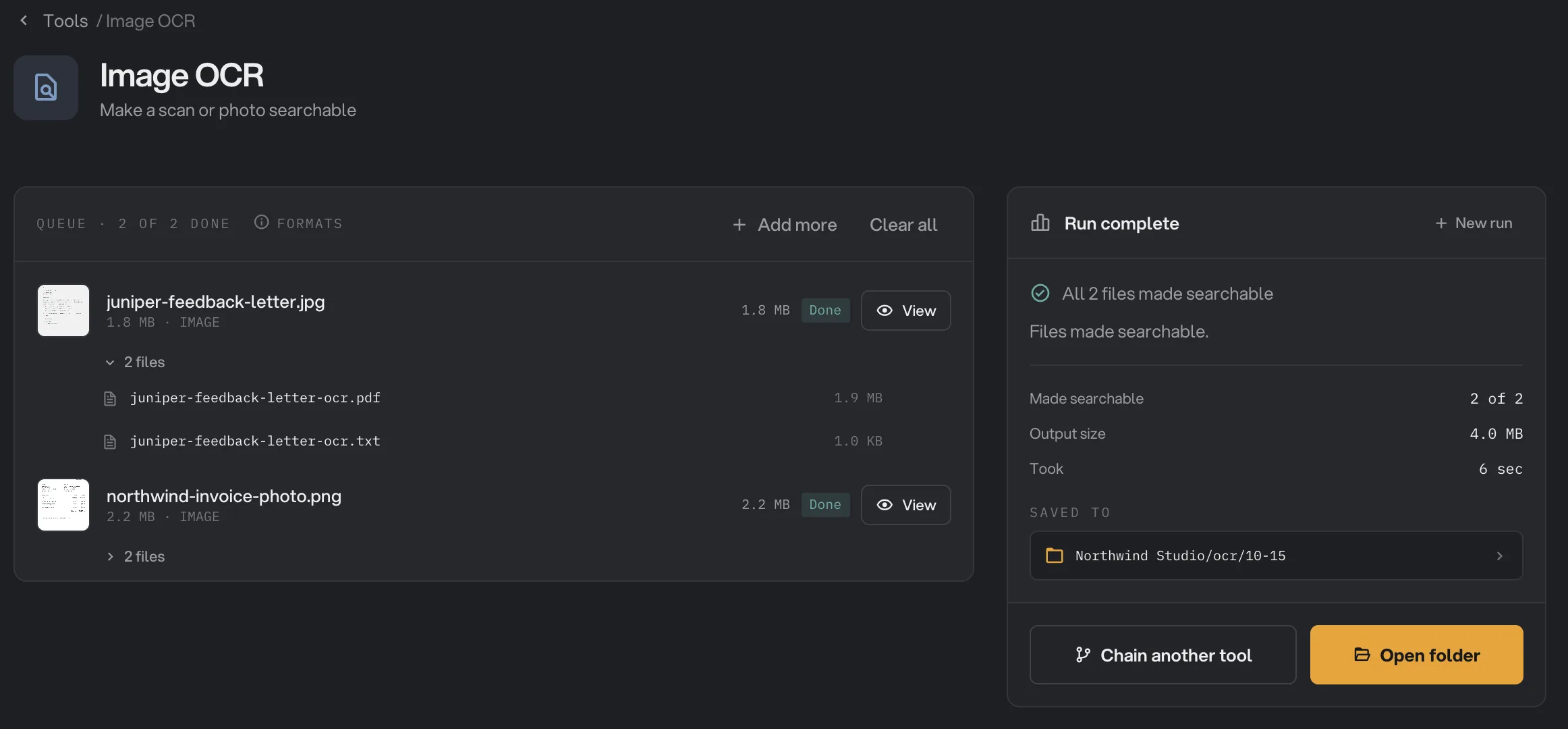Open juniper-feedback-letter.jpg thumbnail
The image size is (1568, 729).
[63, 310]
